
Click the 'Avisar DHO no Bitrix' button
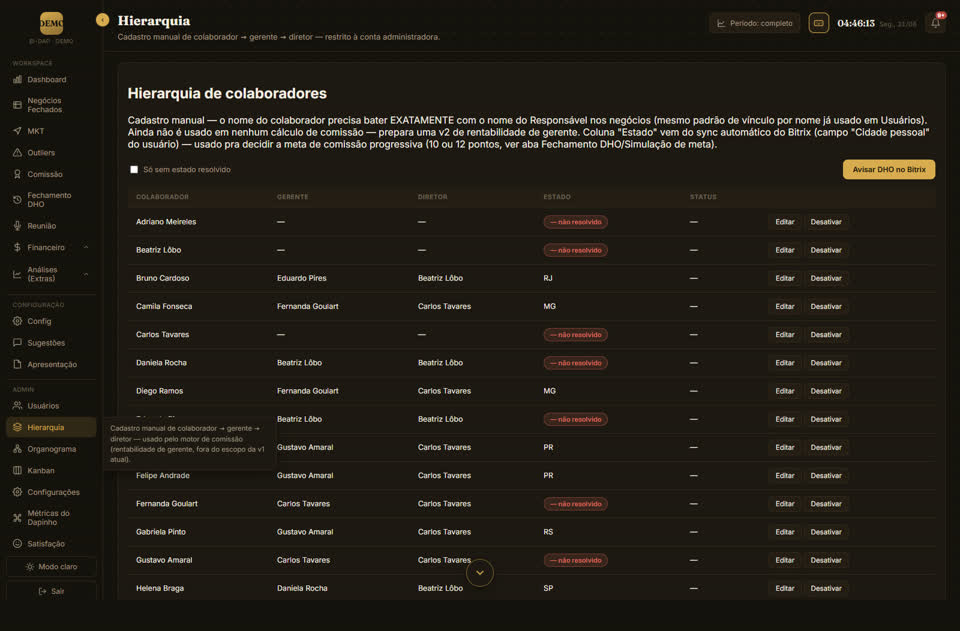[889, 170]
